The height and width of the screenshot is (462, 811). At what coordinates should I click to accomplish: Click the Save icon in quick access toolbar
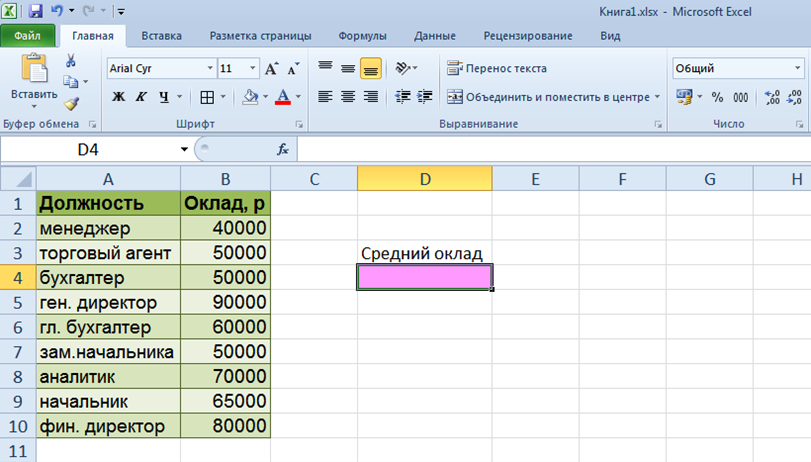[36, 12]
